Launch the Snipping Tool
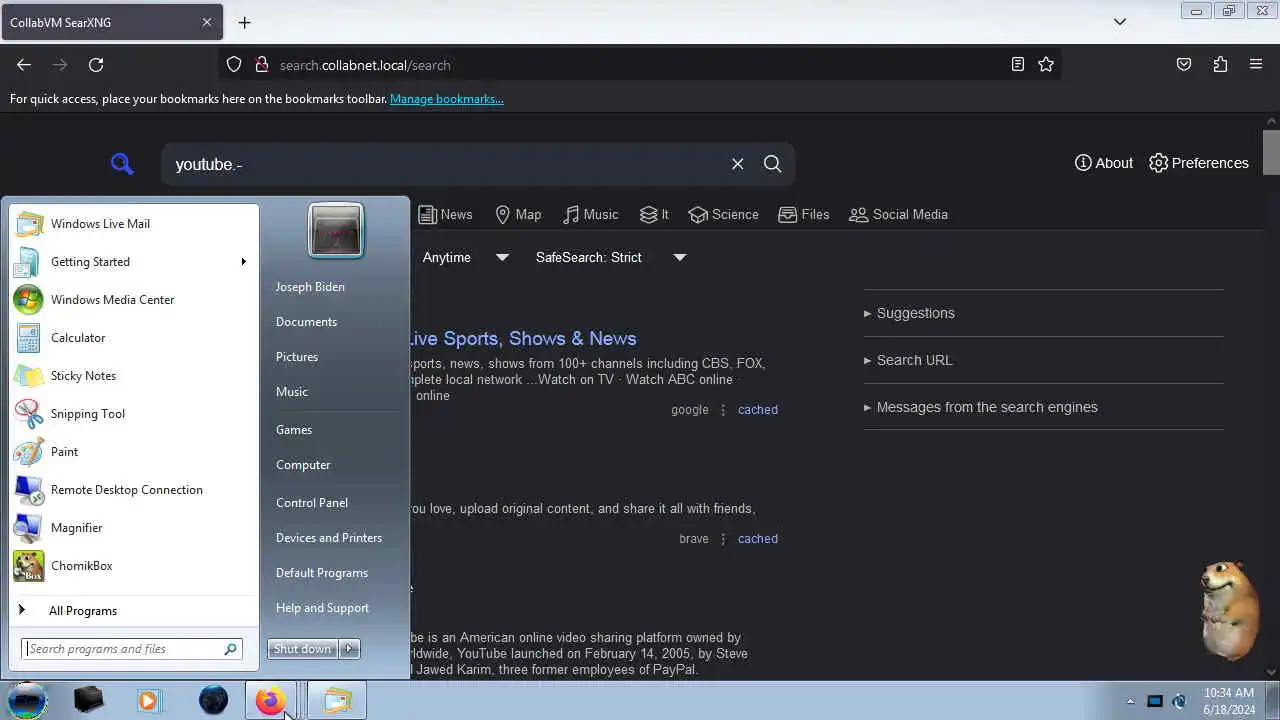 click(x=134, y=413)
